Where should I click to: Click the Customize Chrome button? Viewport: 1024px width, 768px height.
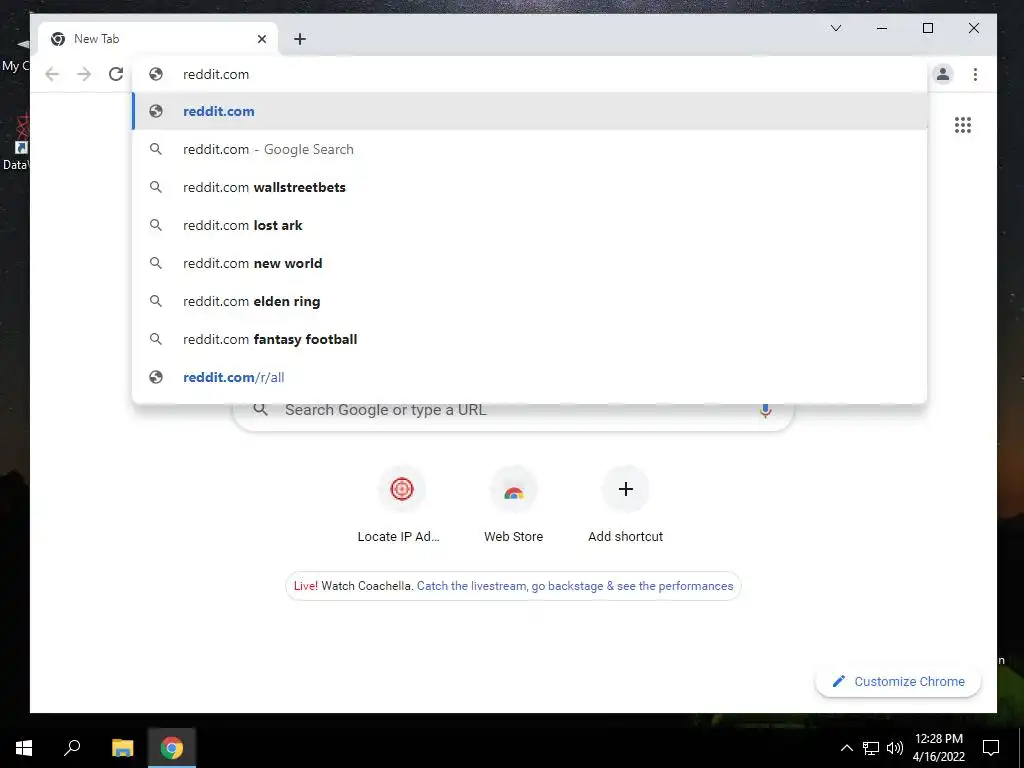click(x=898, y=681)
